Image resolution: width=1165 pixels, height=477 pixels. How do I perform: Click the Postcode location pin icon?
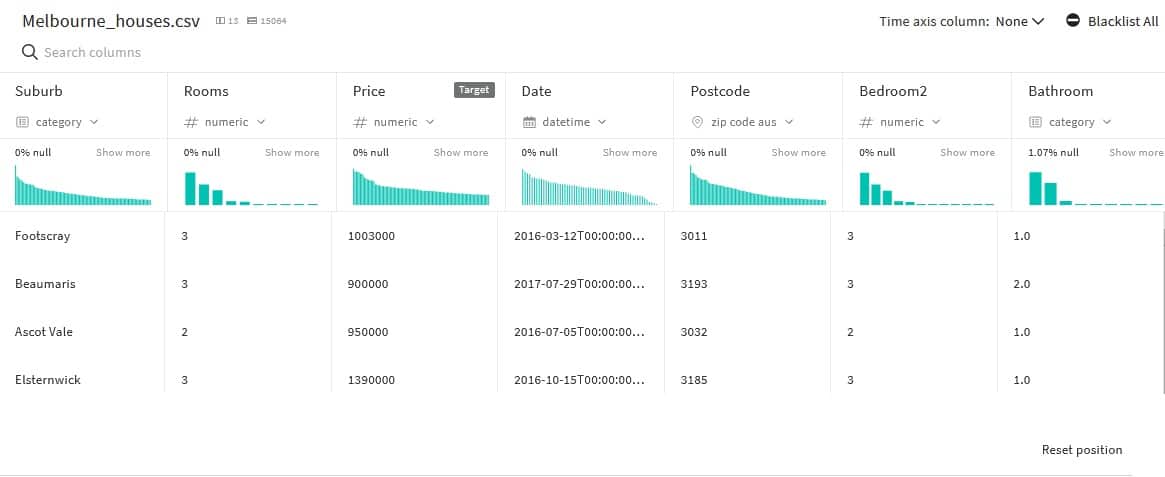pos(698,122)
